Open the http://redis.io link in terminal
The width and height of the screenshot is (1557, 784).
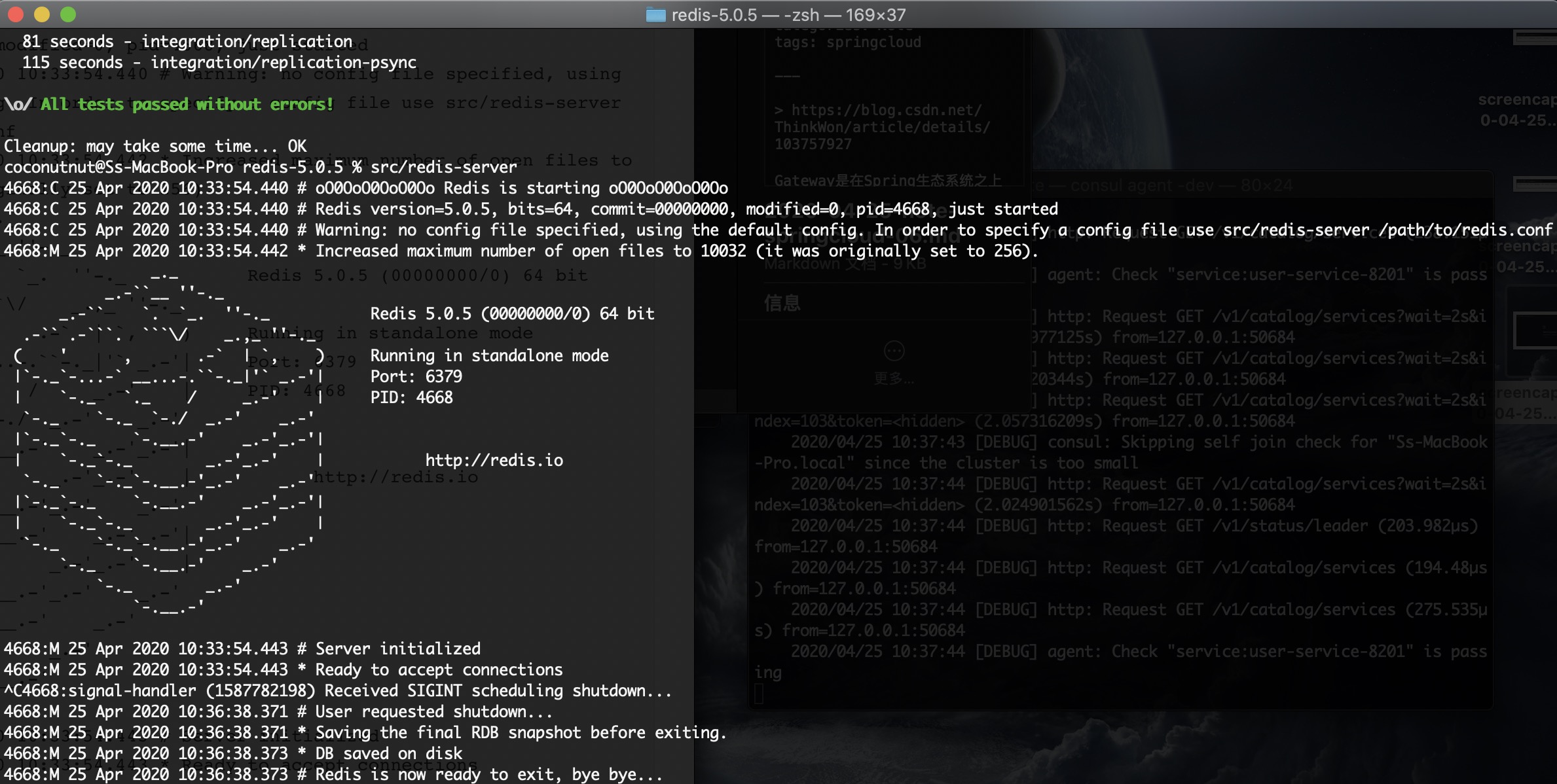(494, 460)
